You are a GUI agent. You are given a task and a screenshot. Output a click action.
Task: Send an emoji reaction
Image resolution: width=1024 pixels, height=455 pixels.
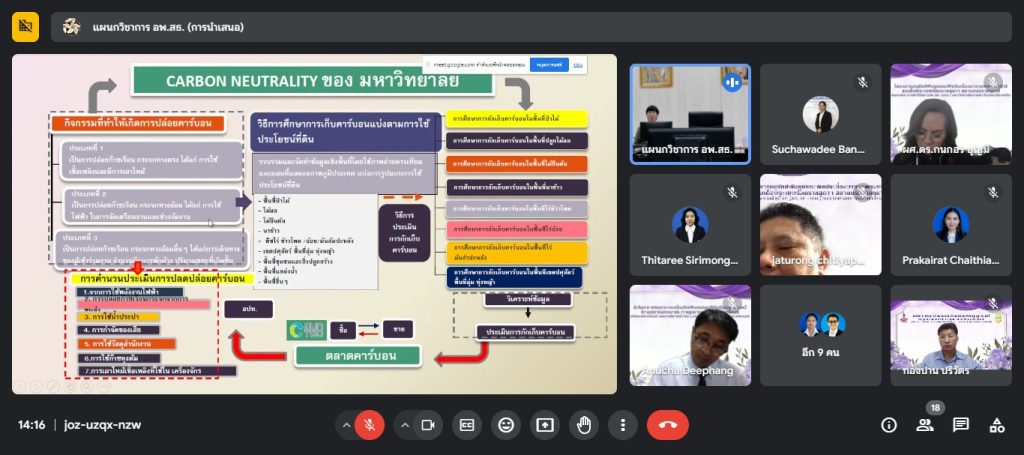pos(506,425)
